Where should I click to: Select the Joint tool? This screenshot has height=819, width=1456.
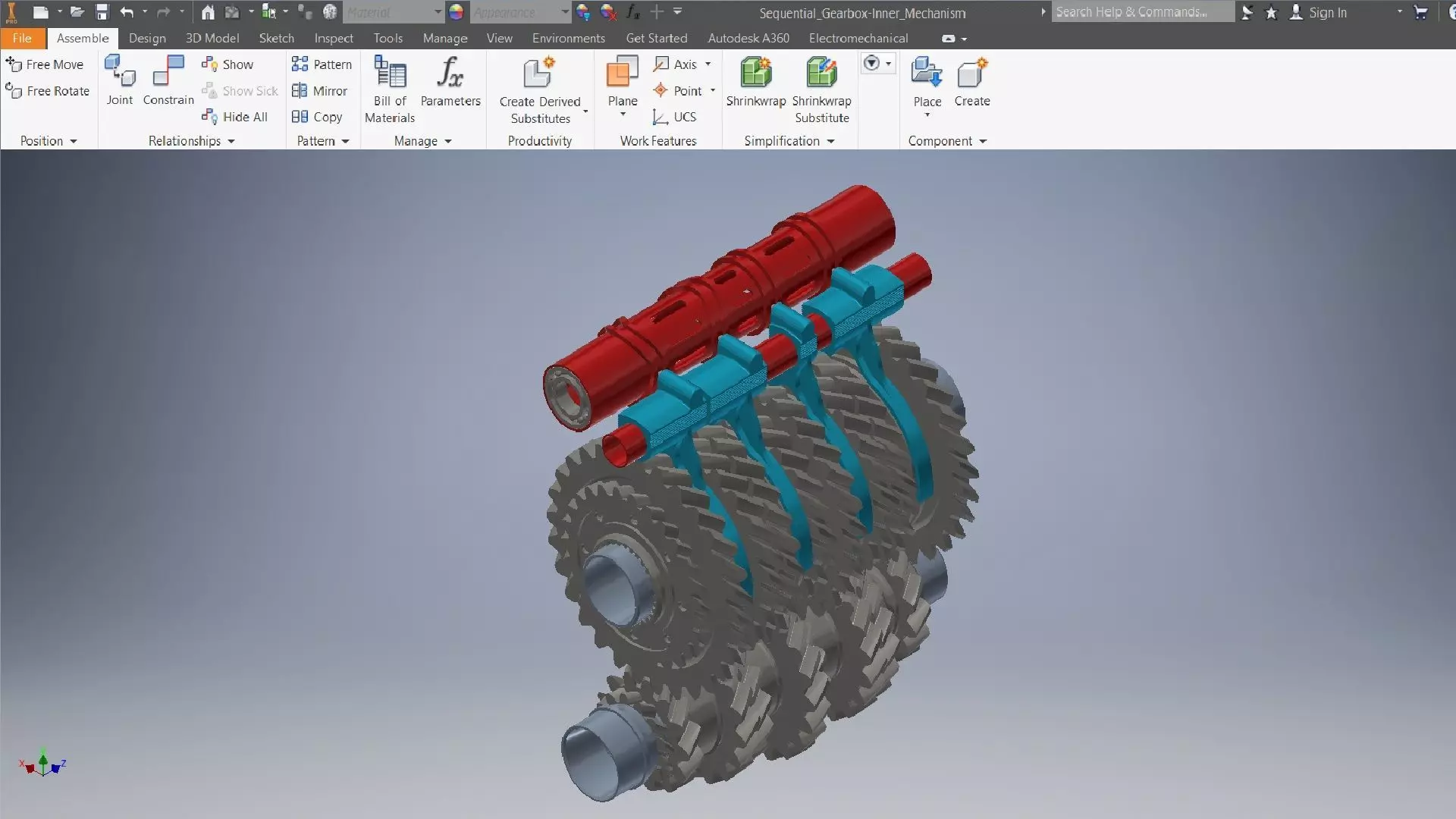pyautogui.click(x=120, y=80)
